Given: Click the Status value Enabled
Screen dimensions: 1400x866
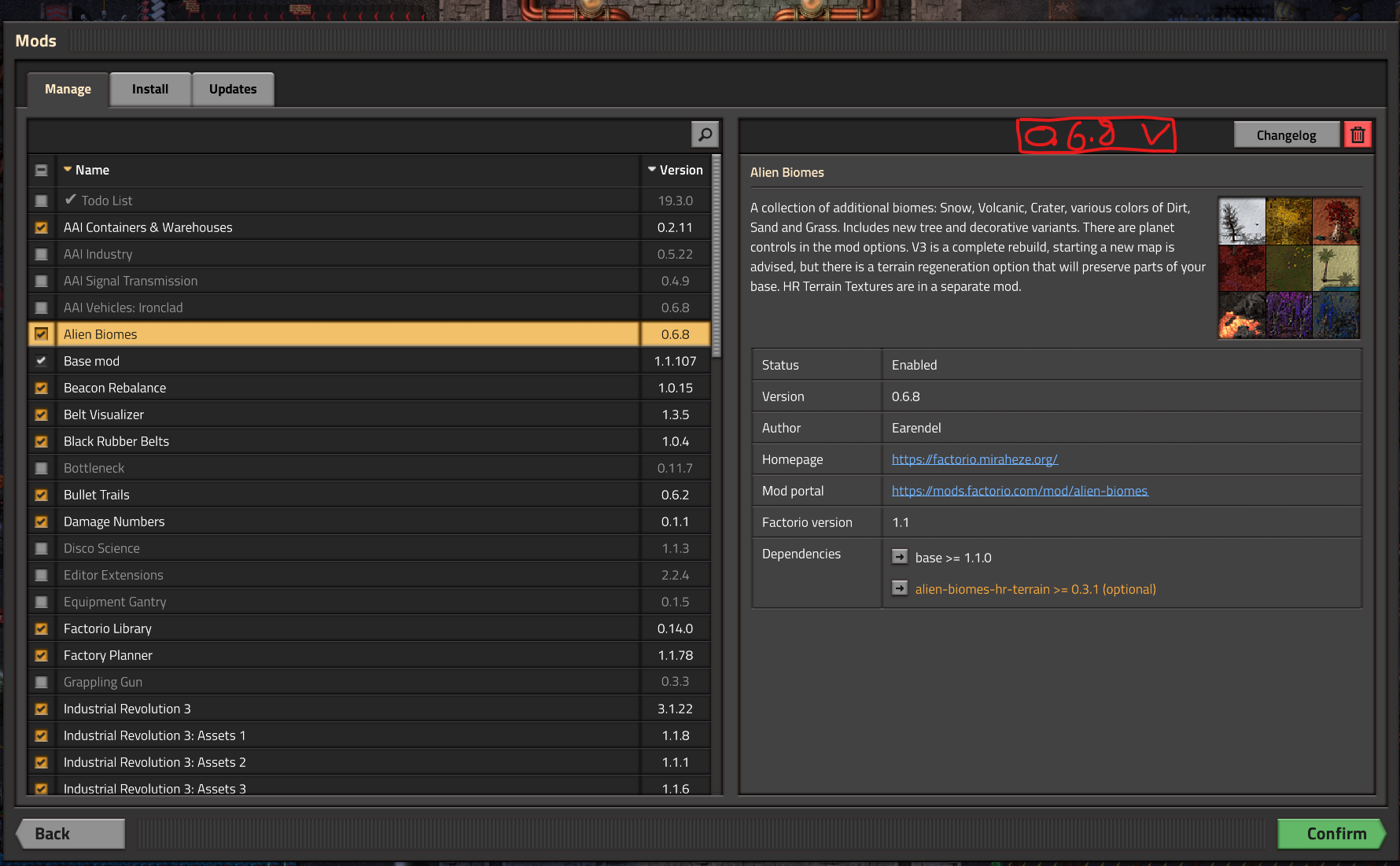Looking at the screenshot, I should click(x=914, y=365).
